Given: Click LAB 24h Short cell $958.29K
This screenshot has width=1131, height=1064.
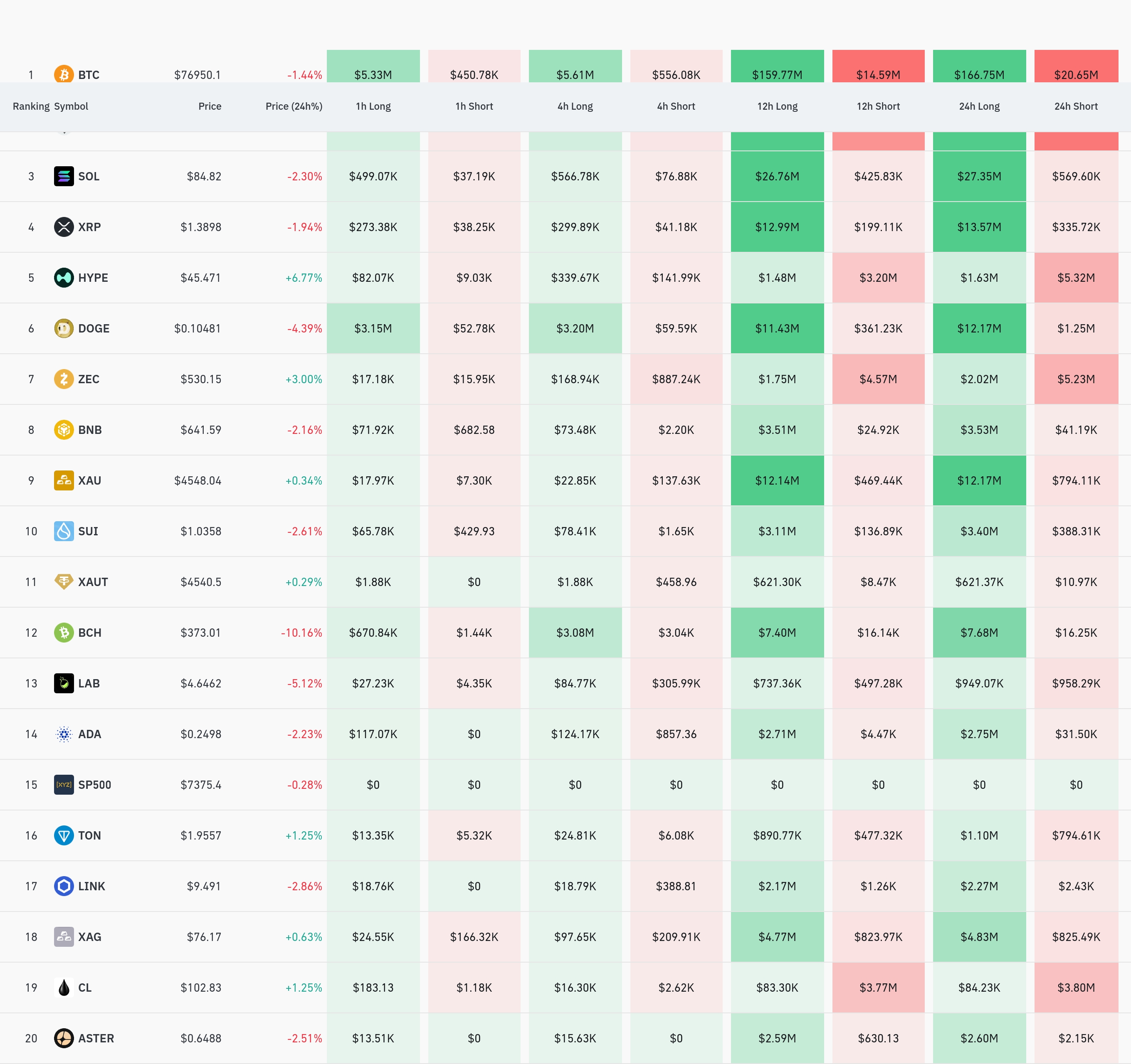Looking at the screenshot, I should coord(1077,683).
